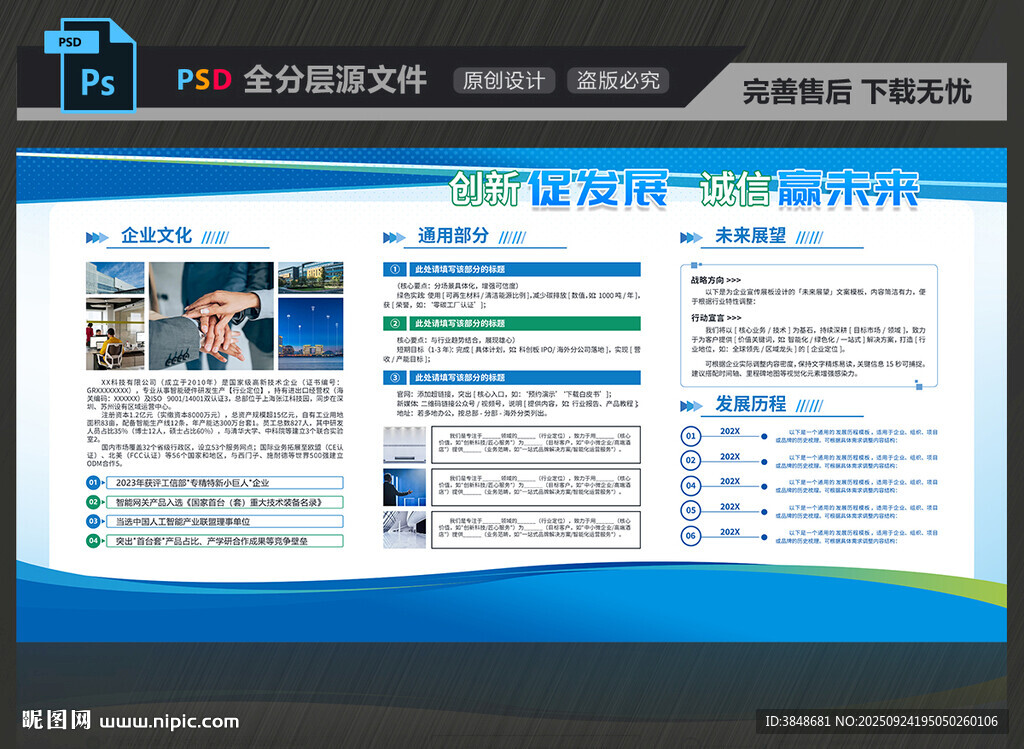Click the 03 bullet icon beside 当选中国人工智能

(93, 521)
